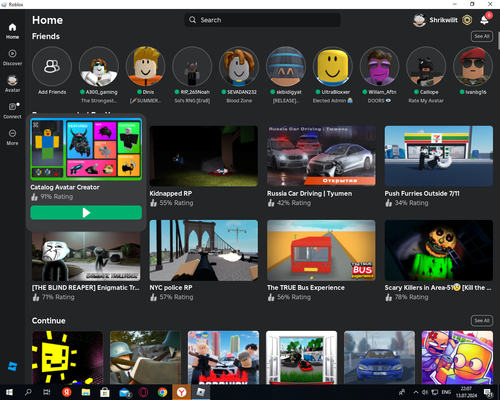Open friend Dinis's avatar
The height and width of the screenshot is (400, 500).
point(145,67)
